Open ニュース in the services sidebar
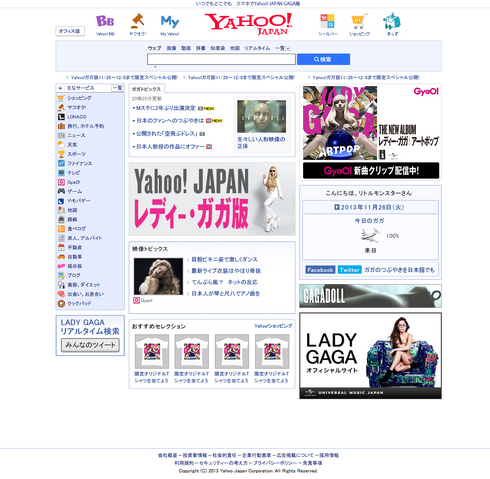This screenshot has height=479, width=490. 76,135
